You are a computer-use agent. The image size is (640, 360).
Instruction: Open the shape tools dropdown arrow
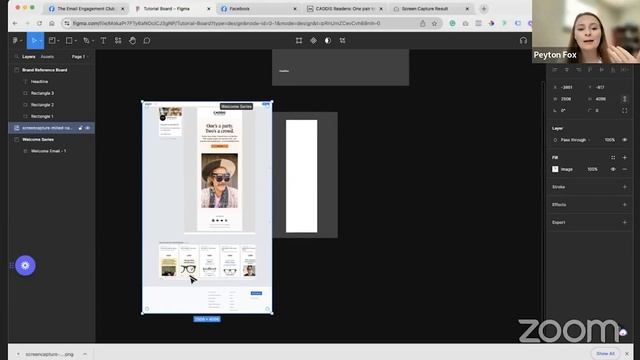[x=76, y=41]
